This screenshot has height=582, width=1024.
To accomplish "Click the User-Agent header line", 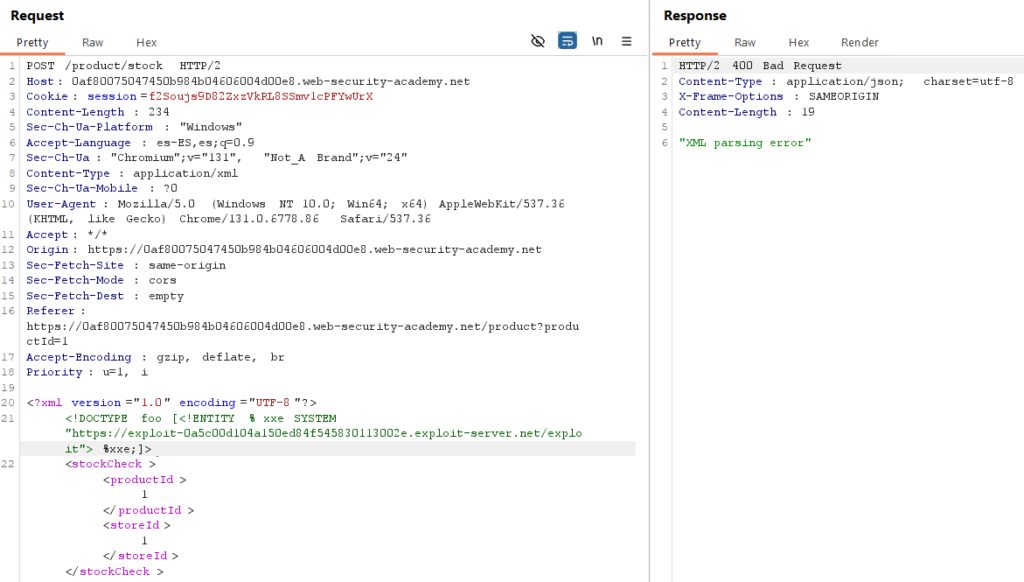I will (295, 212).
